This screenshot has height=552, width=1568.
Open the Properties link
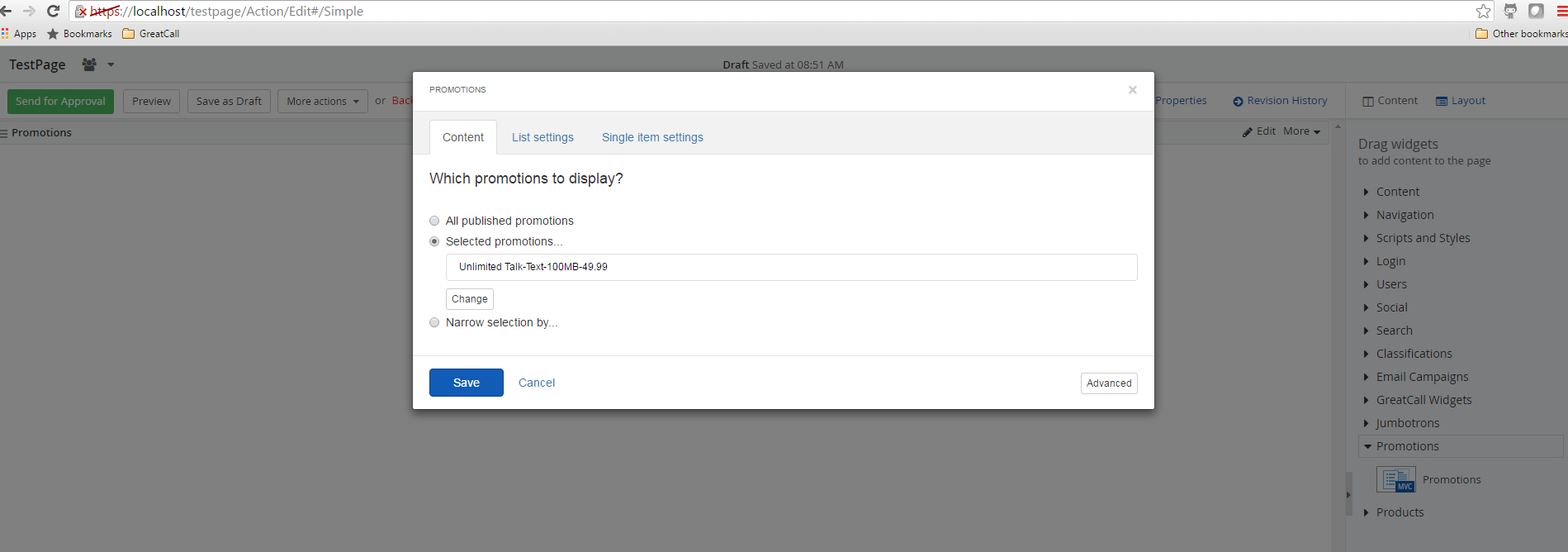click(1181, 101)
